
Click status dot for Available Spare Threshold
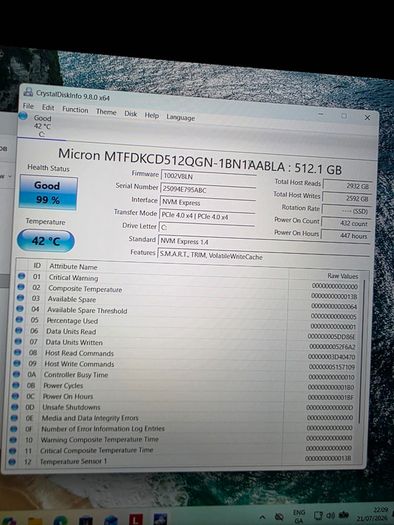(x=20, y=309)
